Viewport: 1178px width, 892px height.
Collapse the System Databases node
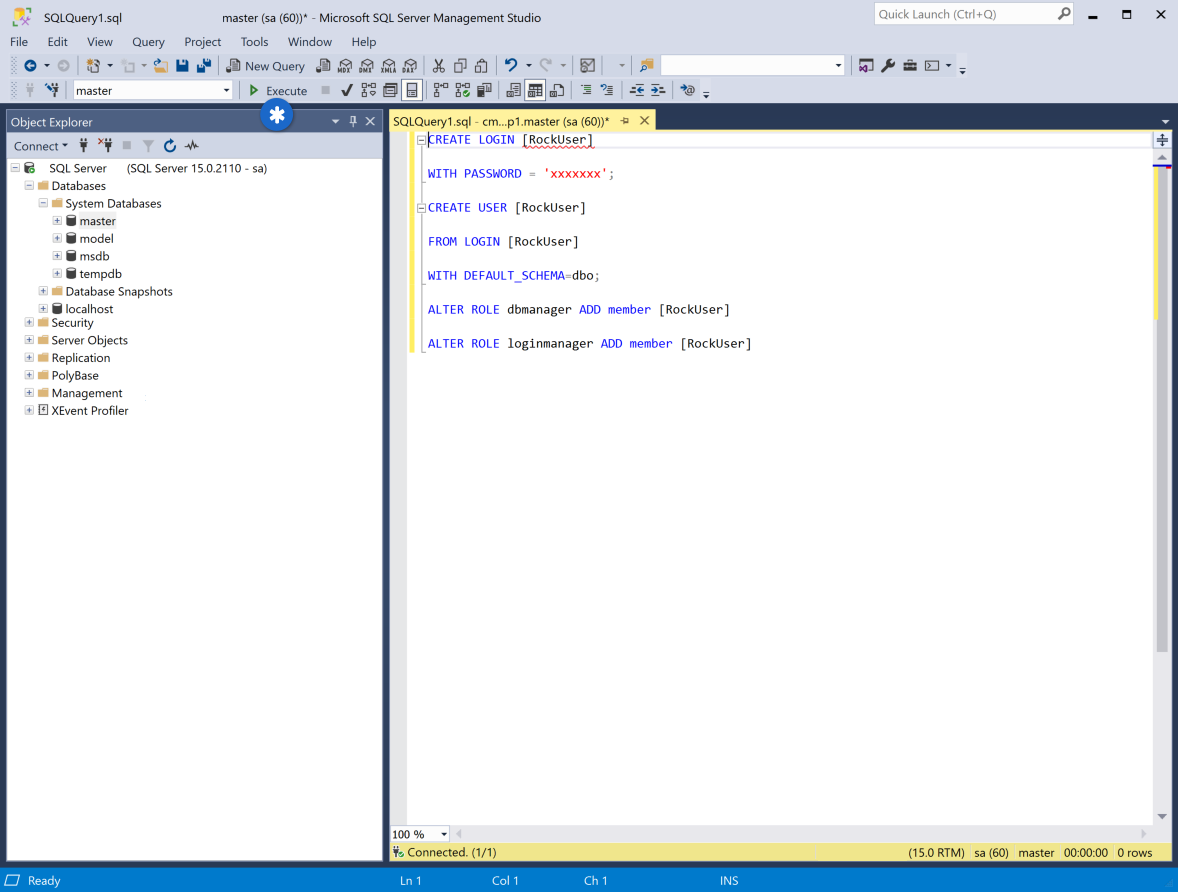[43, 203]
